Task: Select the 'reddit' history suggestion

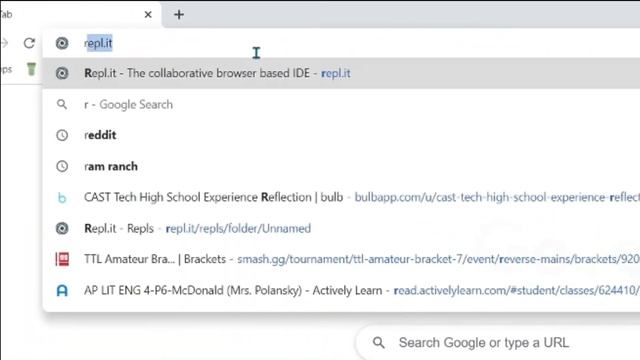Action: pos(341,135)
